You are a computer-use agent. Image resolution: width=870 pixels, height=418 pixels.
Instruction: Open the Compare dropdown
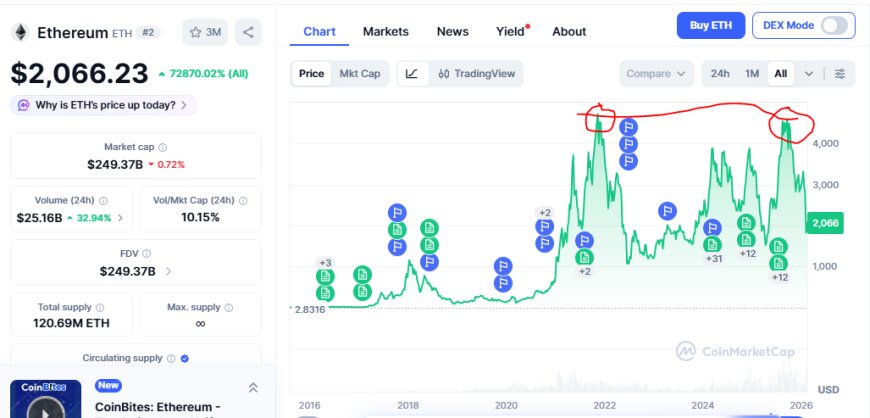coord(657,73)
